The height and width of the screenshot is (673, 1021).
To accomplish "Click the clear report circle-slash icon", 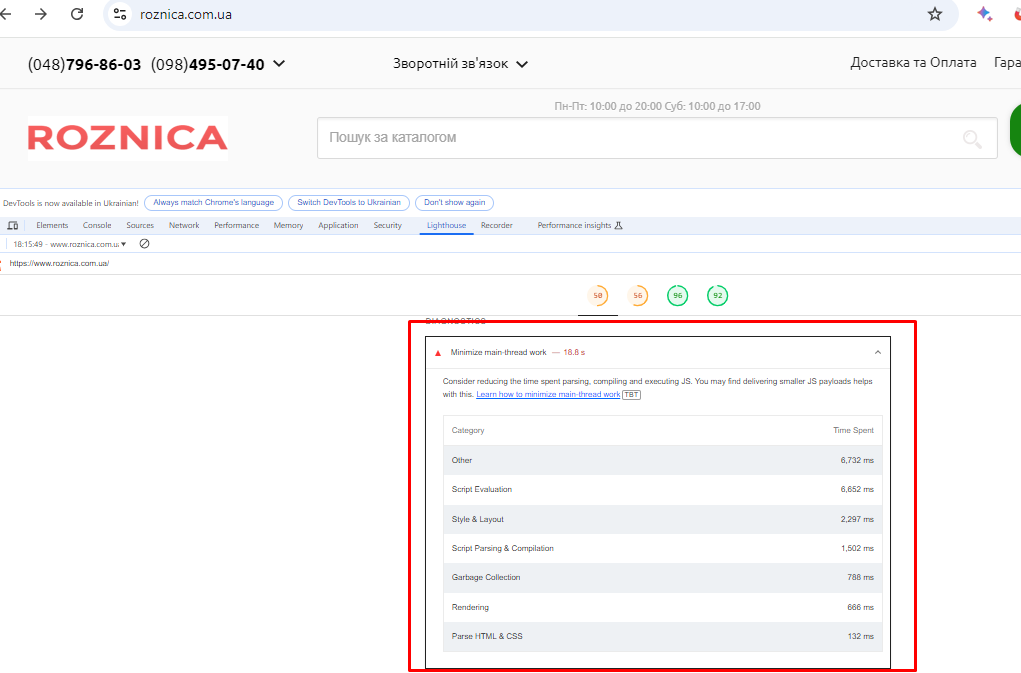I will pyautogui.click(x=144, y=243).
